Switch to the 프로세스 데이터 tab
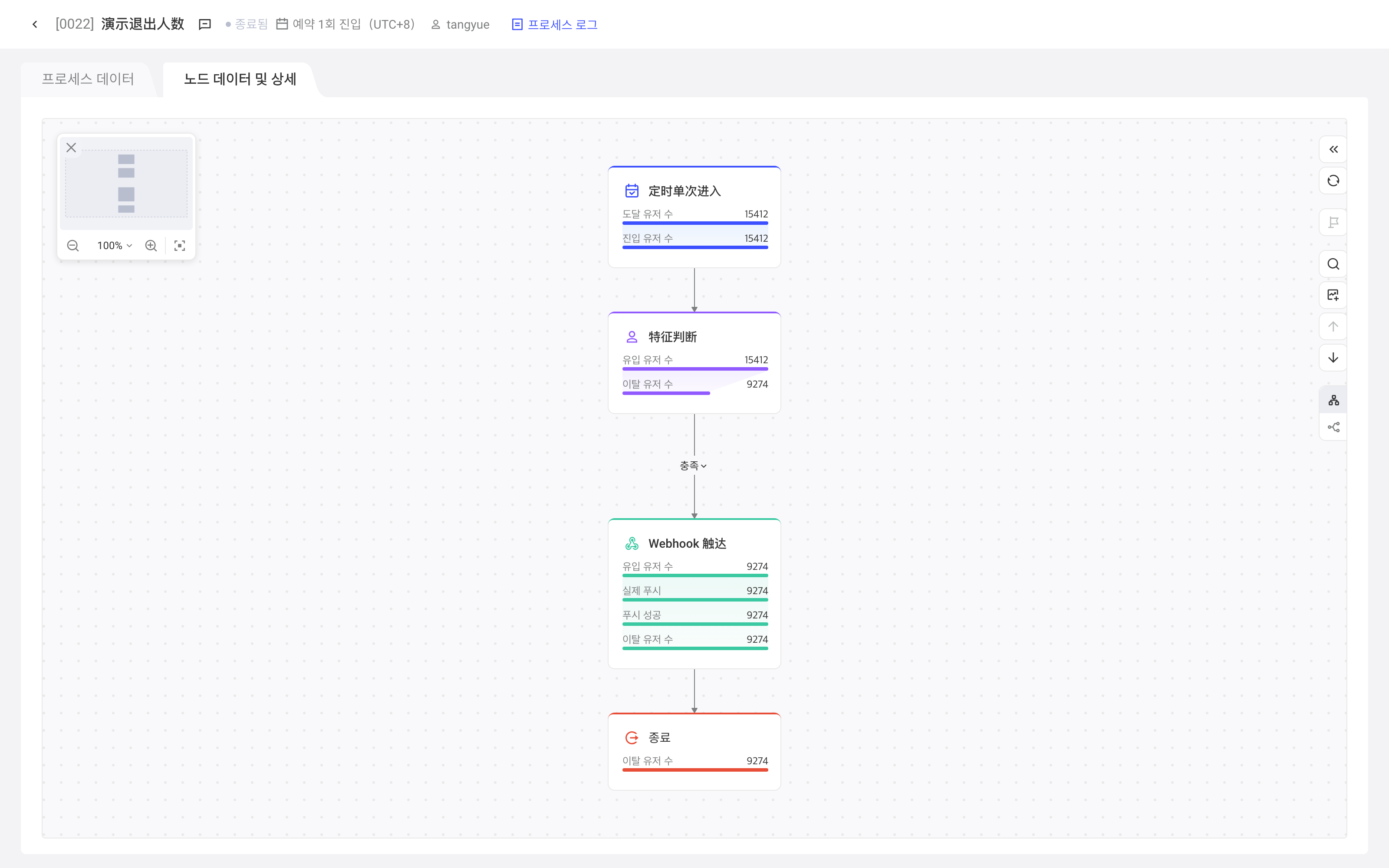This screenshot has height=868, width=1389. coord(88,79)
